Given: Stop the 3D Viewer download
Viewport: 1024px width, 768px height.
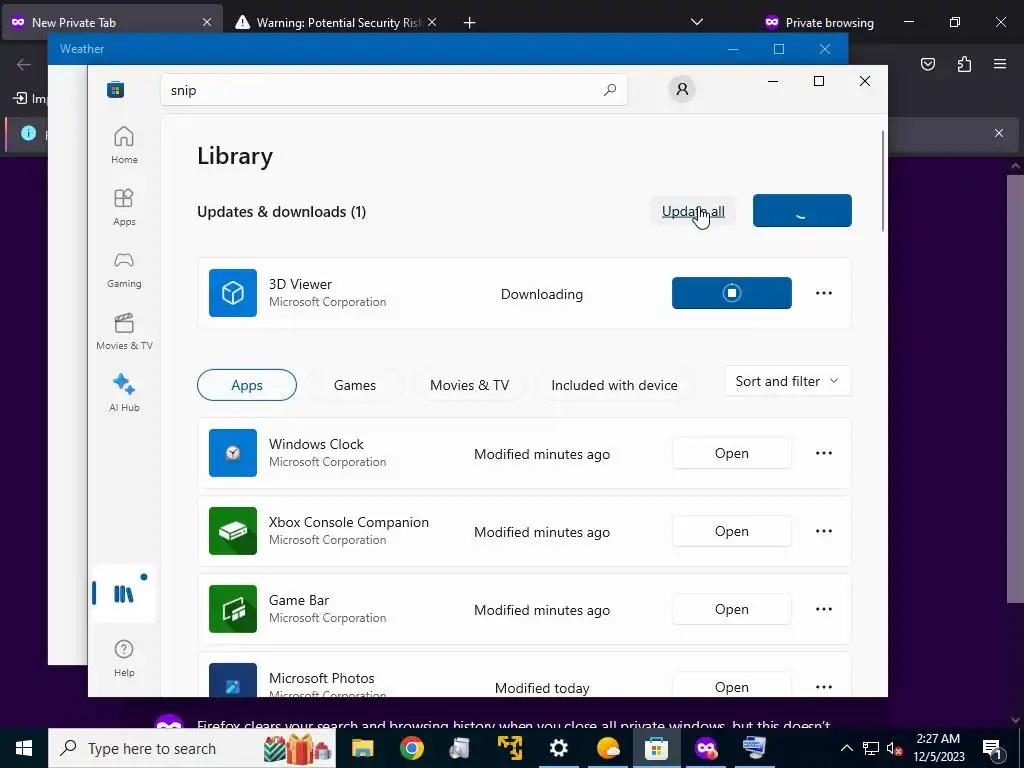Looking at the screenshot, I should (731, 293).
